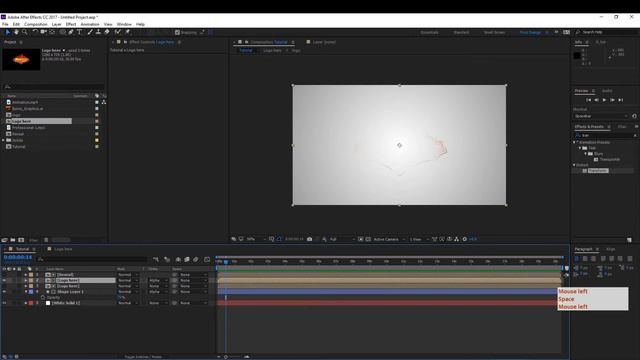Switch to Standard workspace
640x360 pixels.
[461, 32]
